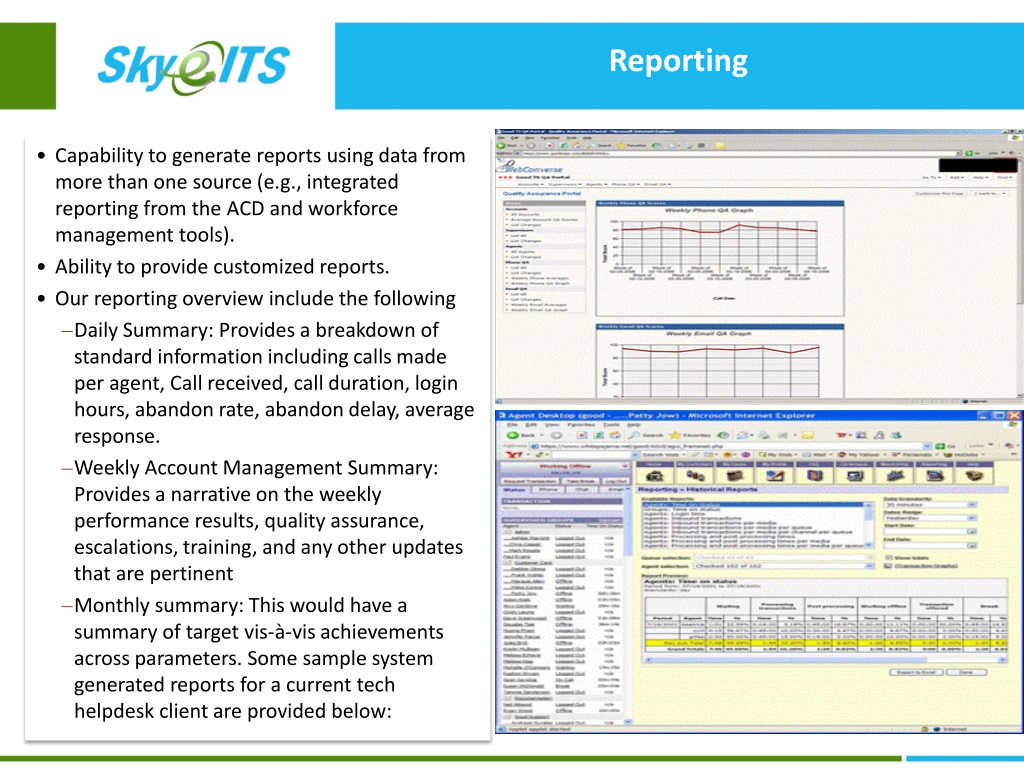Open Phone QA menu dropdown in QA Portal

pos(626,185)
